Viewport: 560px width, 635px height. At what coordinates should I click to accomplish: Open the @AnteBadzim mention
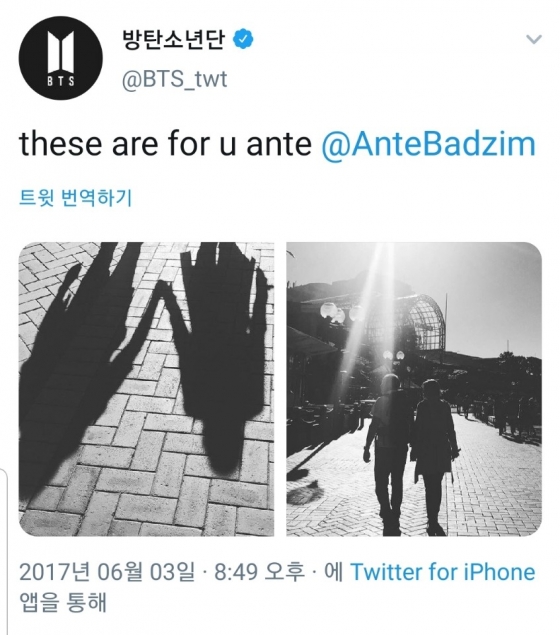(428, 145)
